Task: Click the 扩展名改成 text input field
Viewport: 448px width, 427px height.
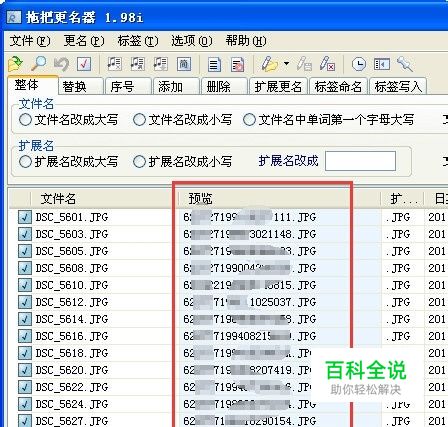Action: pos(360,161)
